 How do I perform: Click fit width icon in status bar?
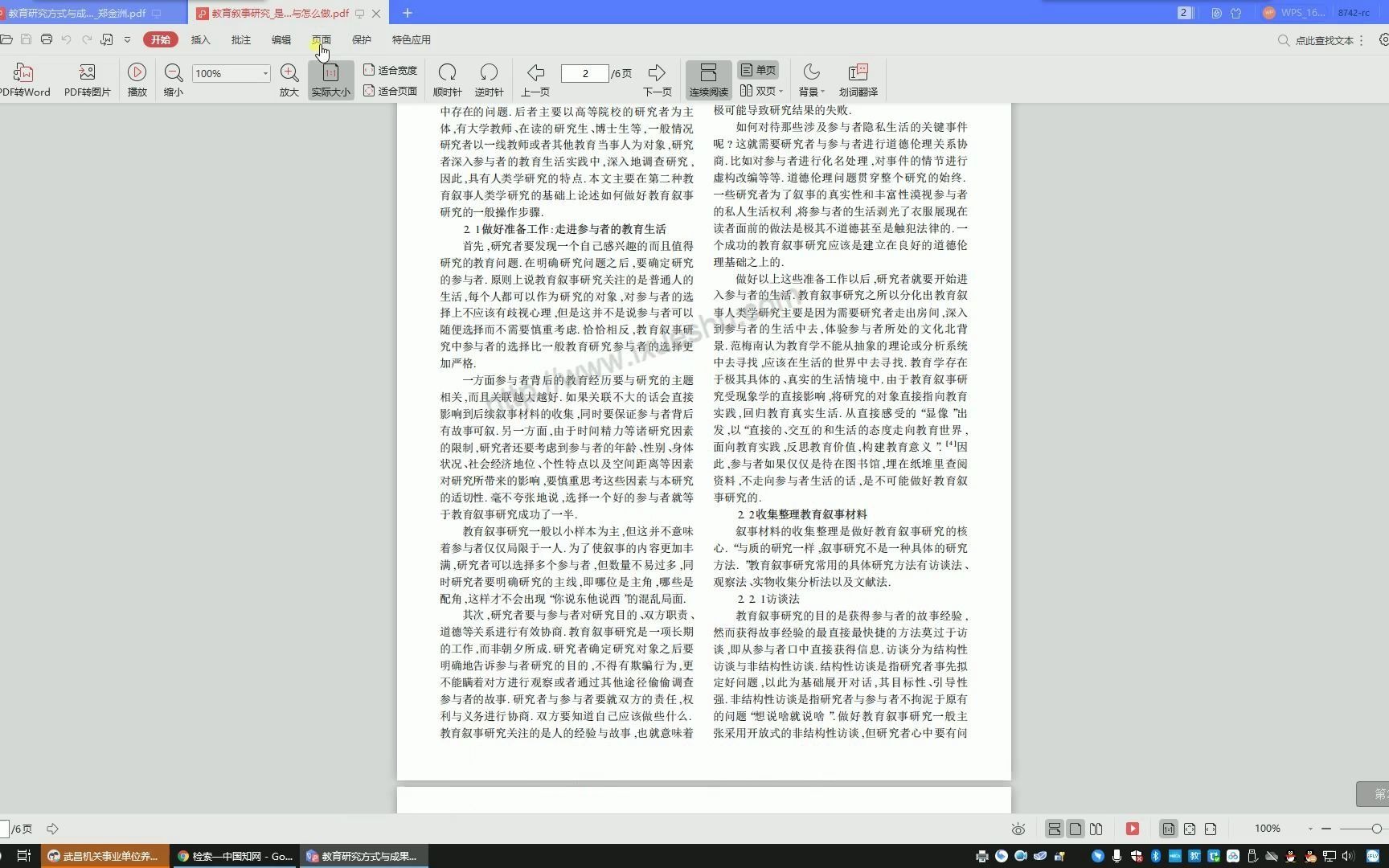tap(1211, 829)
